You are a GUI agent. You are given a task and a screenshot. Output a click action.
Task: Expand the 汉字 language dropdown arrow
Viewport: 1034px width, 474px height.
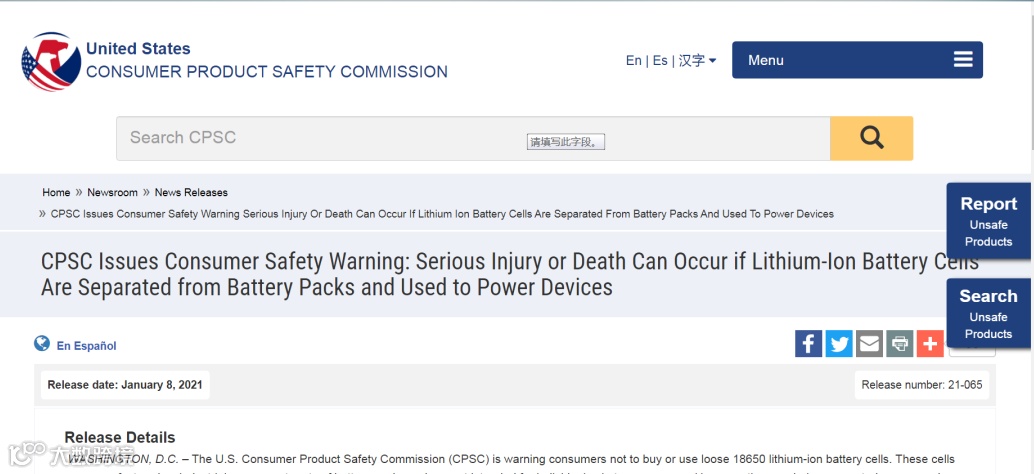click(712, 61)
